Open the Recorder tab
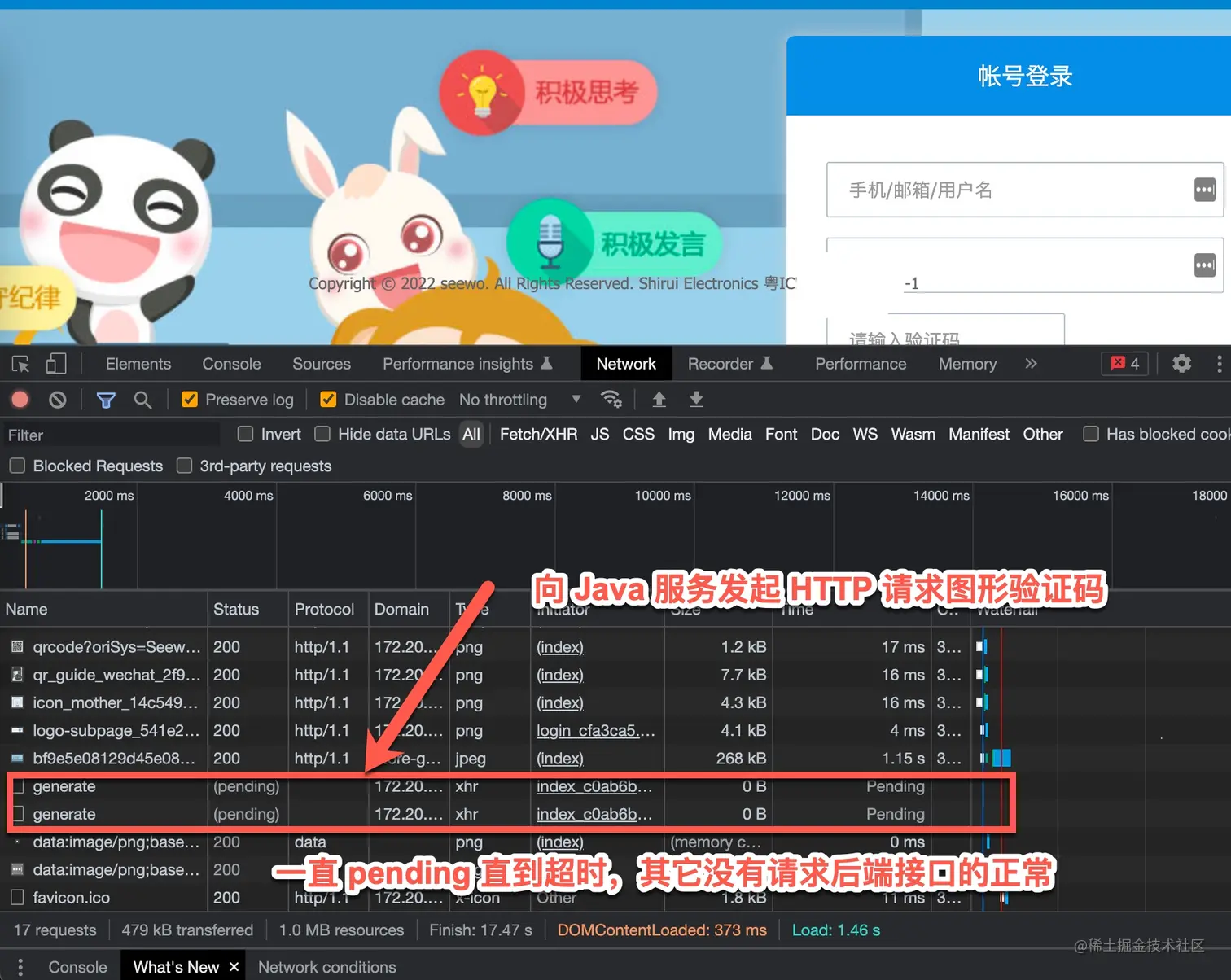Screen dimensions: 1231x980 tap(730, 364)
